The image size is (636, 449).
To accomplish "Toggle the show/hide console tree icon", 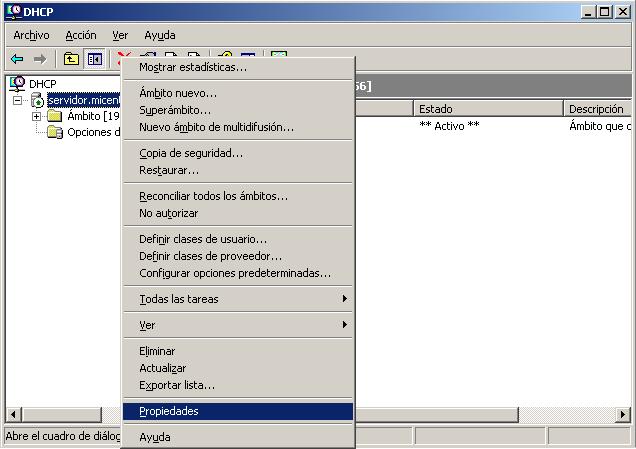I will pos(95,59).
